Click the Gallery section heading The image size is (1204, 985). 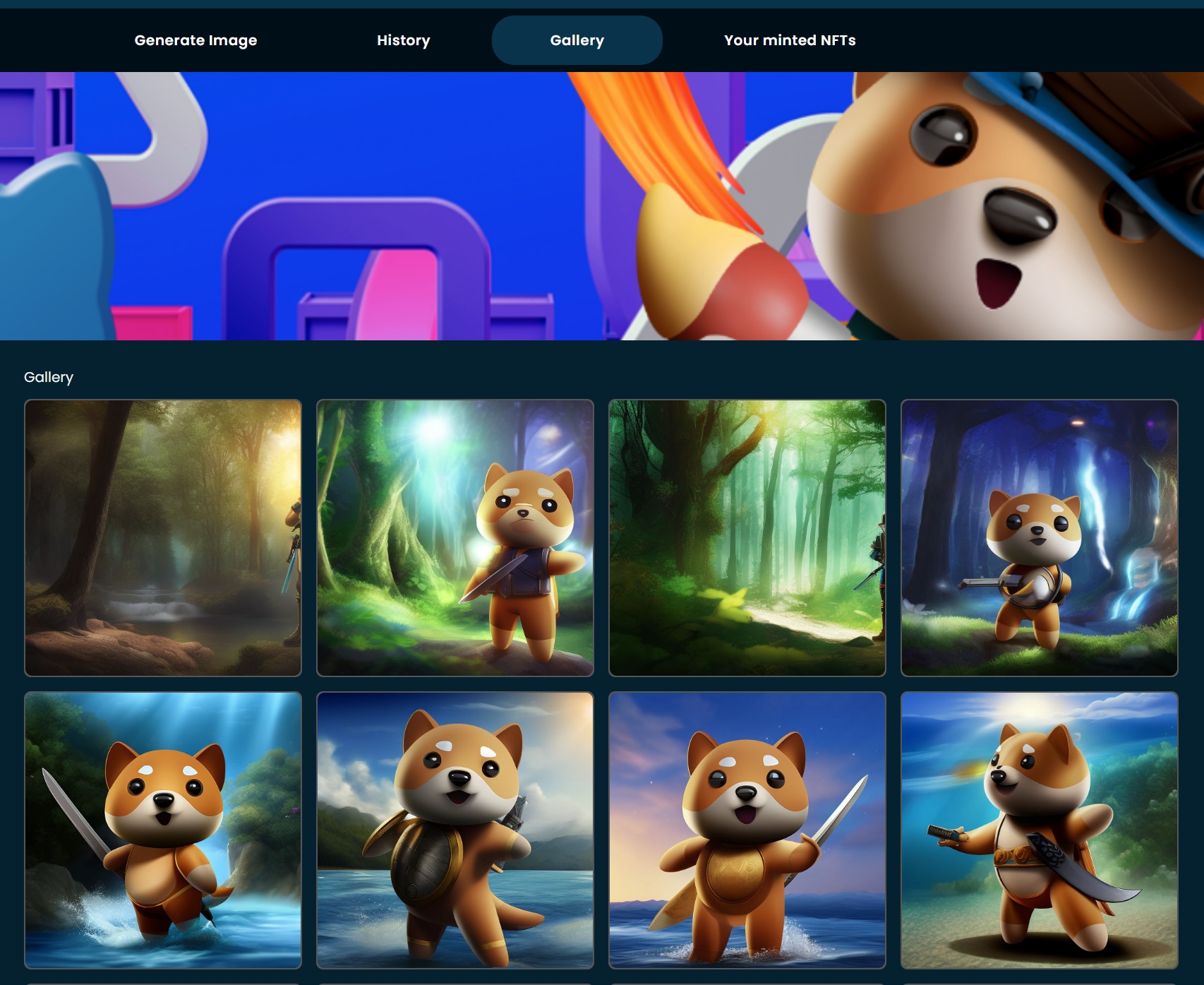click(x=49, y=377)
